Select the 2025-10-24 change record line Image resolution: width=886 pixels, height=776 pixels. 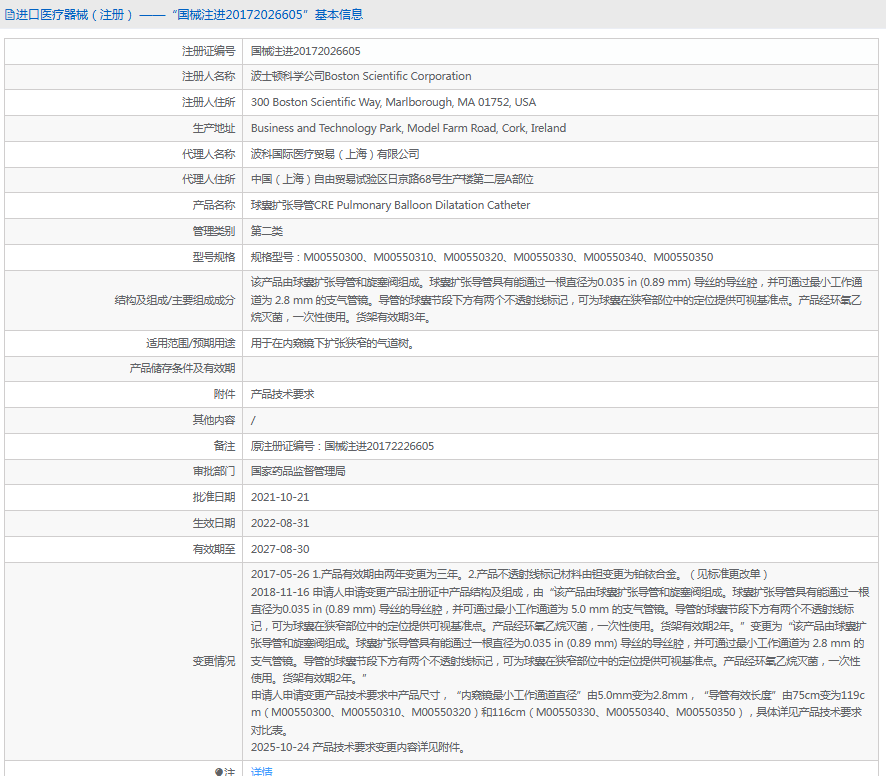click(x=359, y=747)
